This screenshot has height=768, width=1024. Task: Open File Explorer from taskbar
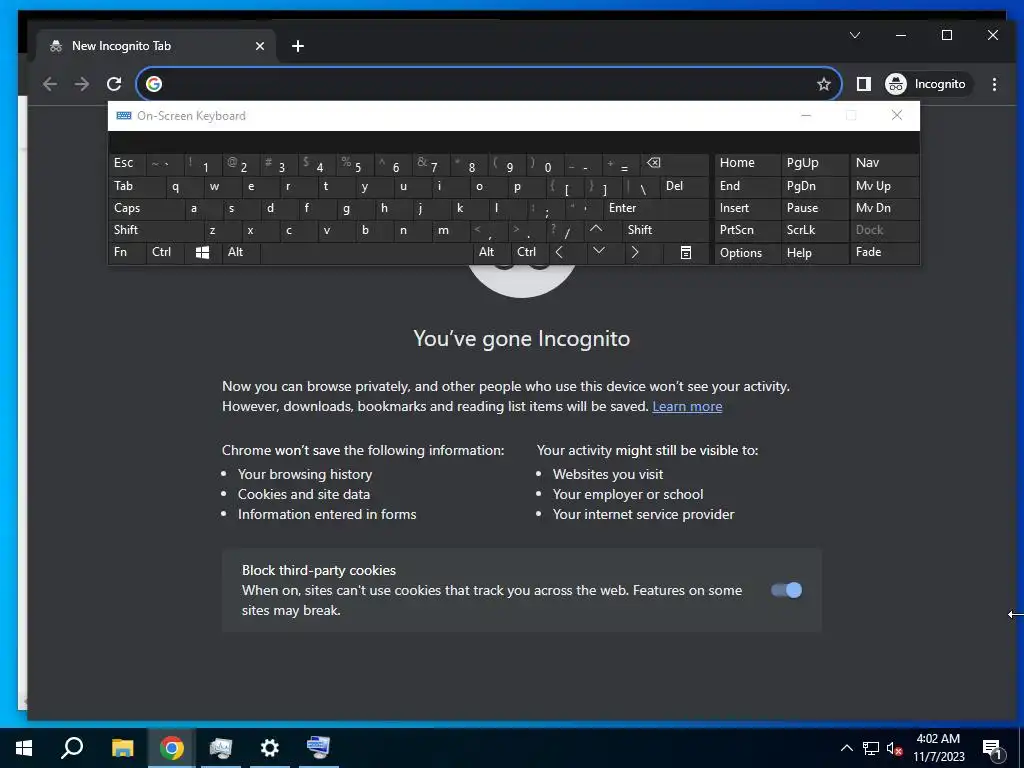(x=122, y=748)
